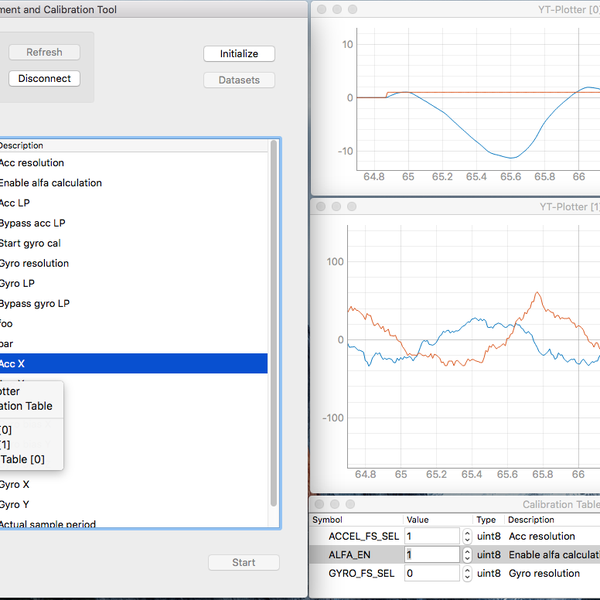Select the Gyro X list entry
Viewport: 600px width, 600px height.
(x=130, y=484)
